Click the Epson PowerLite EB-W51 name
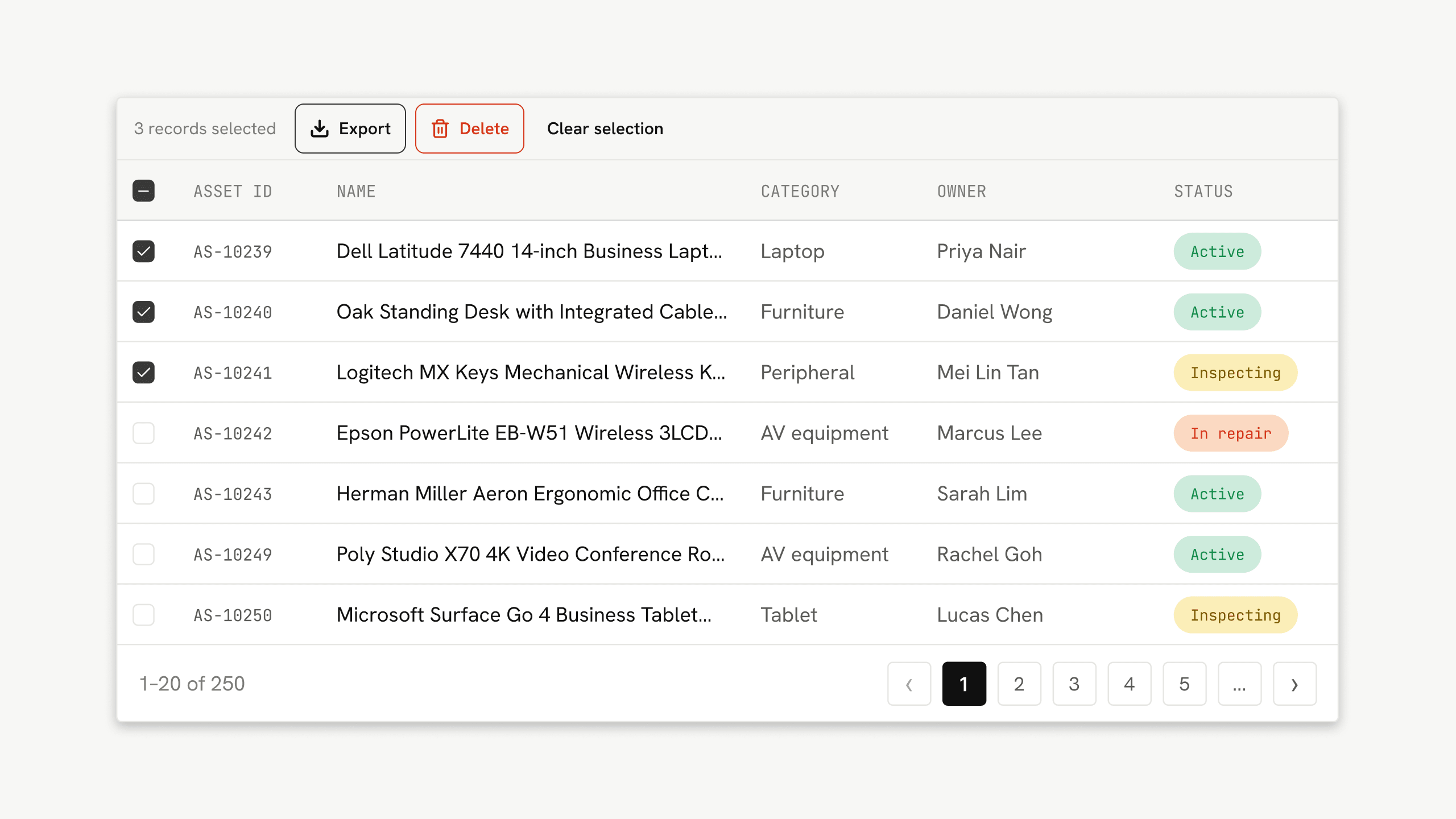The height and width of the screenshot is (819, 1456). pos(530,433)
